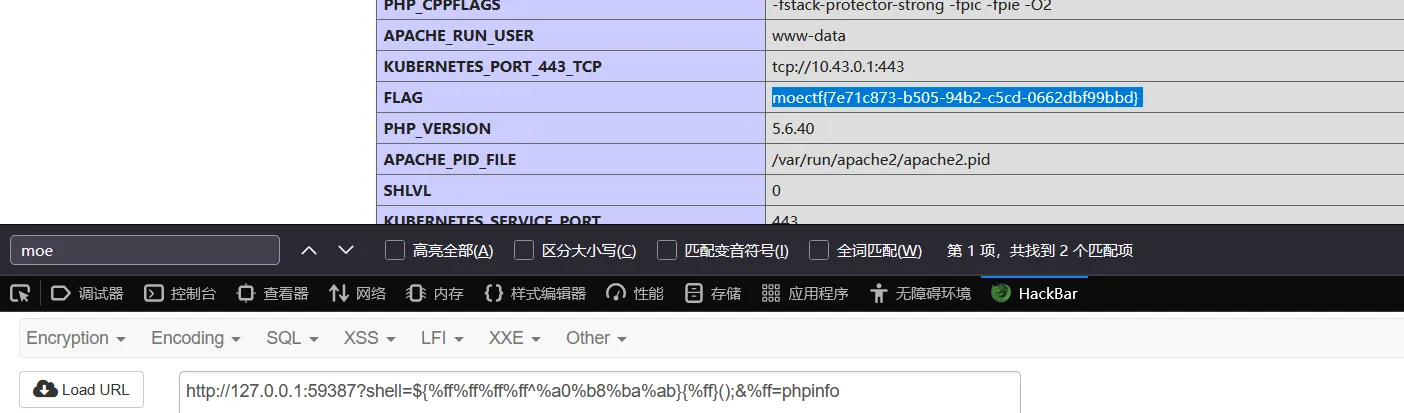Screen dimensions: 1404x413
Task: Open the XSS dropdown menu
Action: click(369, 338)
